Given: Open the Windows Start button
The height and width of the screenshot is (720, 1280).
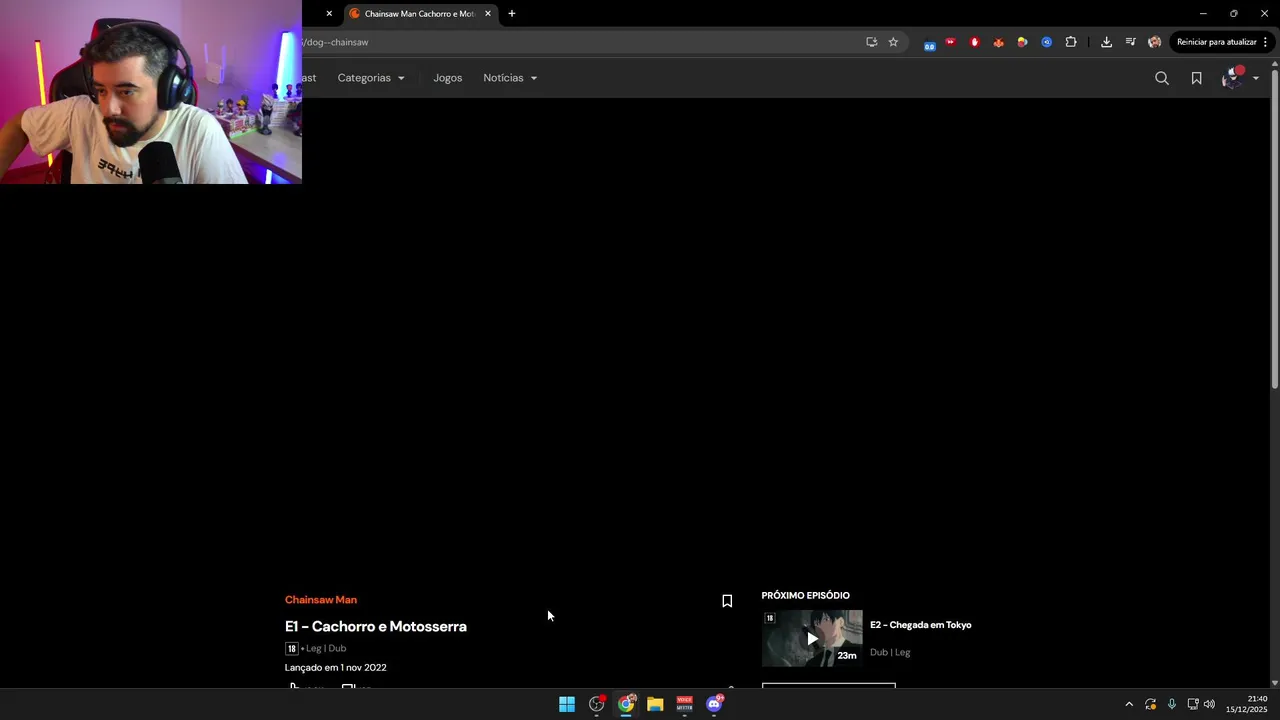Looking at the screenshot, I should tap(567, 704).
